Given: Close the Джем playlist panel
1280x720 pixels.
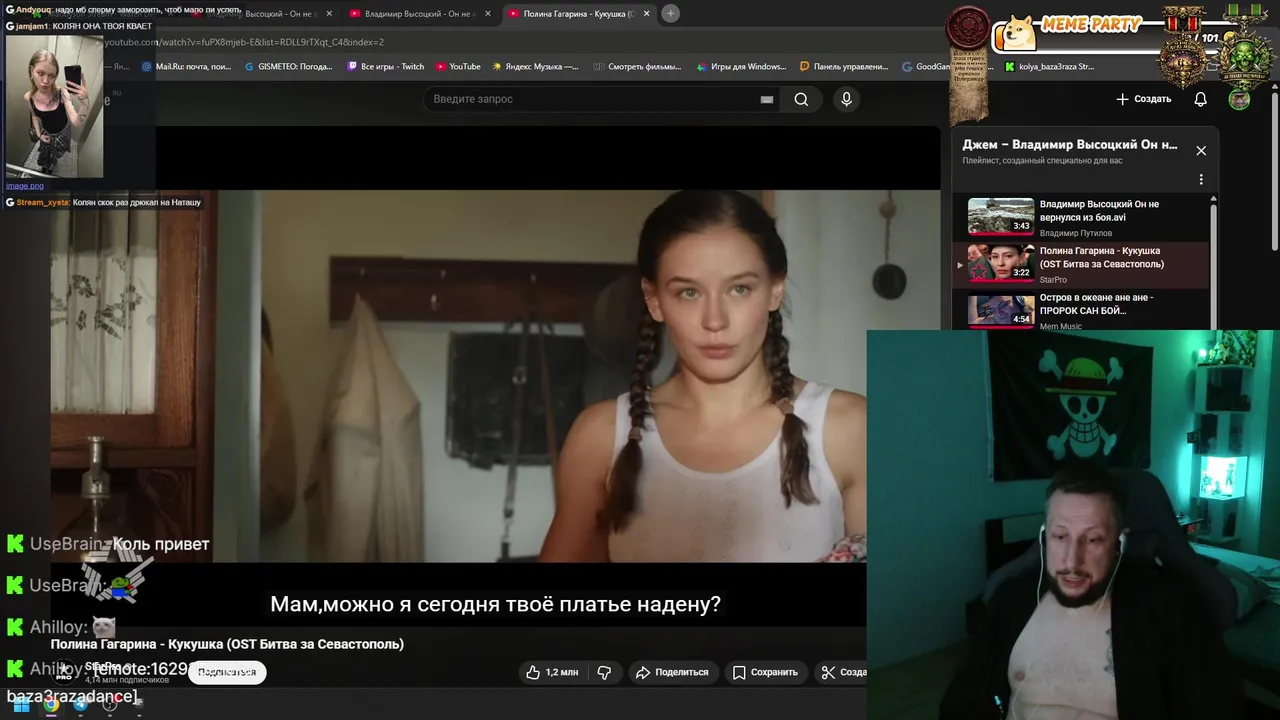Looking at the screenshot, I should tap(1201, 151).
